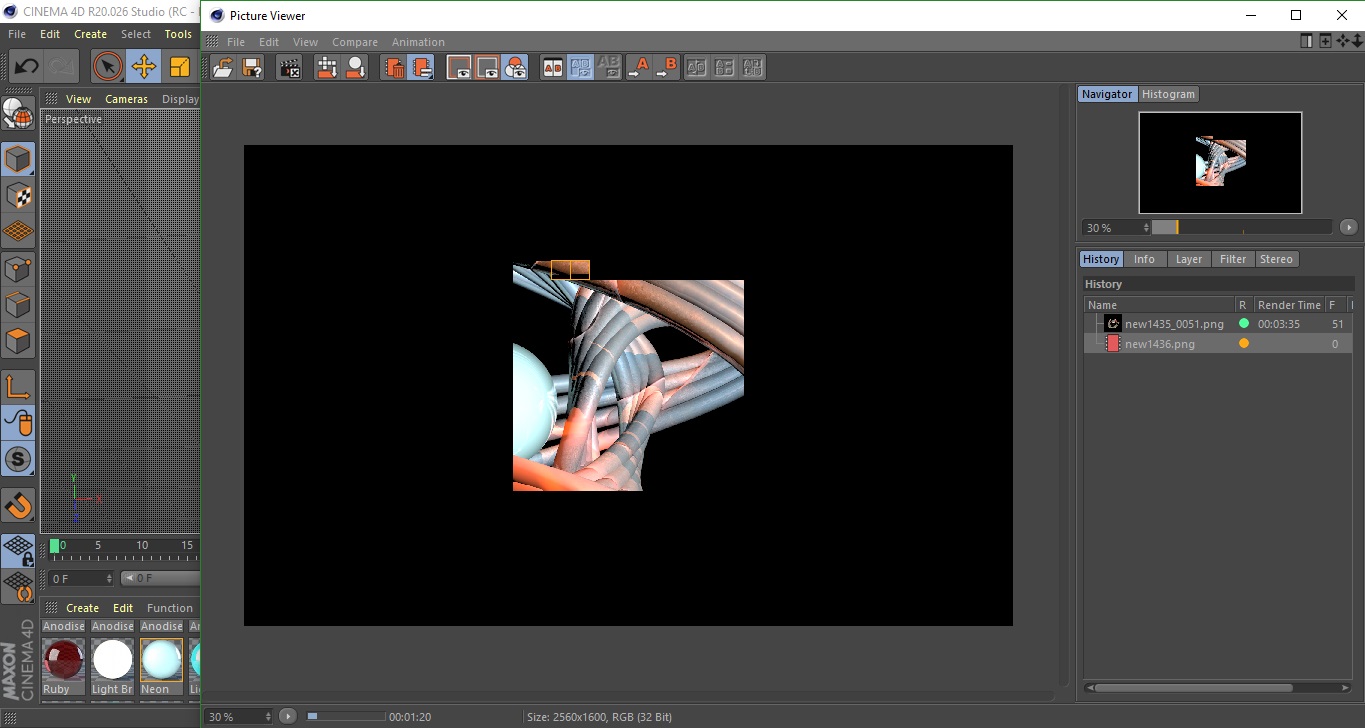Image resolution: width=1365 pixels, height=728 pixels.
Task: Click the Undo arrow icon
Action: point(27,67)
